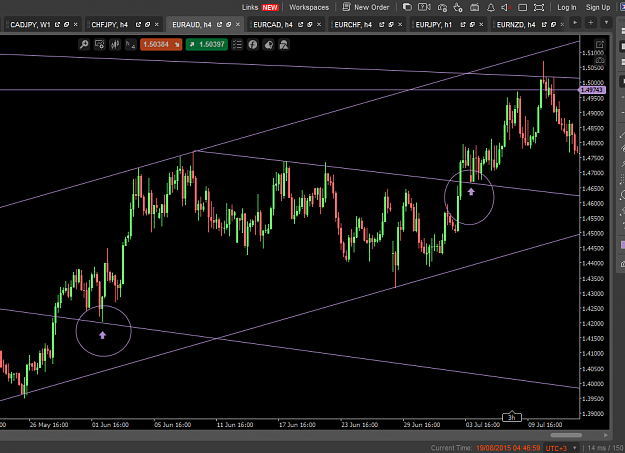The height and width of the screenshot is (453, 625).
Task: Detach the CHFJPY, h4 tab icon
Action: pos(138,25)
